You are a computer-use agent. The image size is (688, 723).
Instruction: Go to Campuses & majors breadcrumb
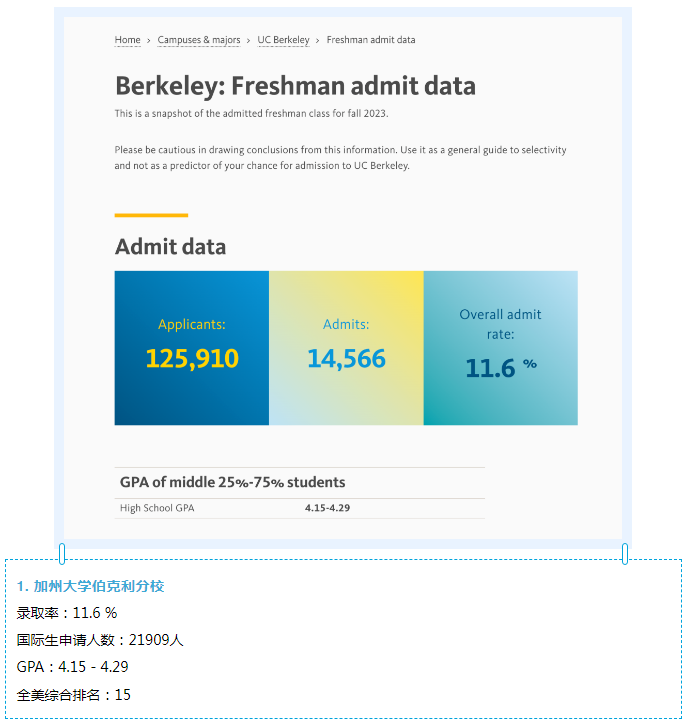click(x=199, y=40)
